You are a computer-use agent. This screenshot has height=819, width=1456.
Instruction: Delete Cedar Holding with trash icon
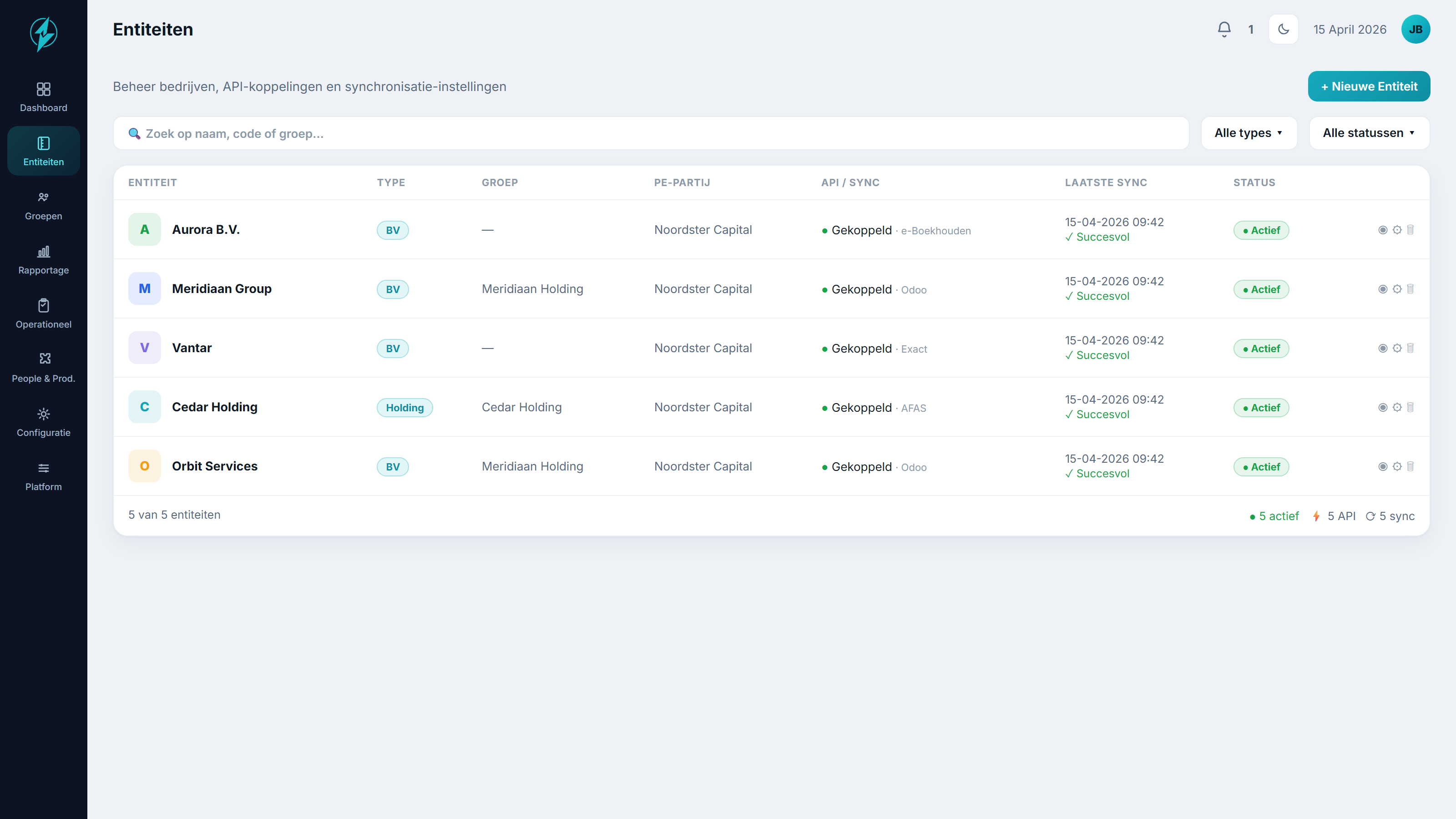coord(1410,408)
